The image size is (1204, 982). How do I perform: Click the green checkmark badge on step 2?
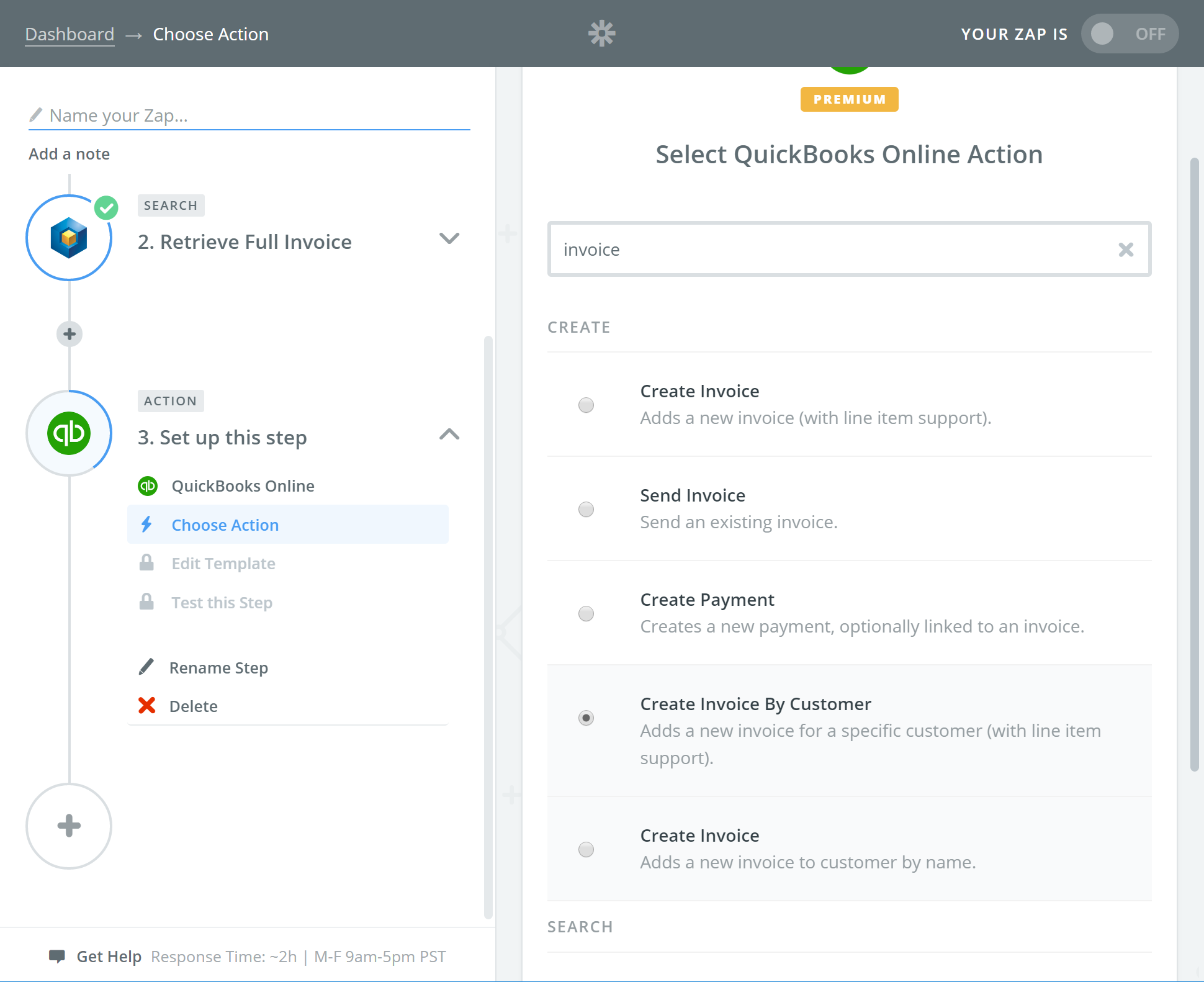(106, 208)
